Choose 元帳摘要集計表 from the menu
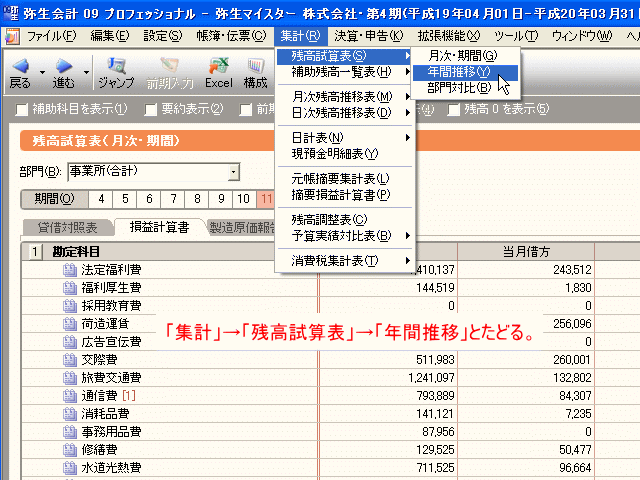Viewport: 640px width, 480px height. click(x=344, y=179)
